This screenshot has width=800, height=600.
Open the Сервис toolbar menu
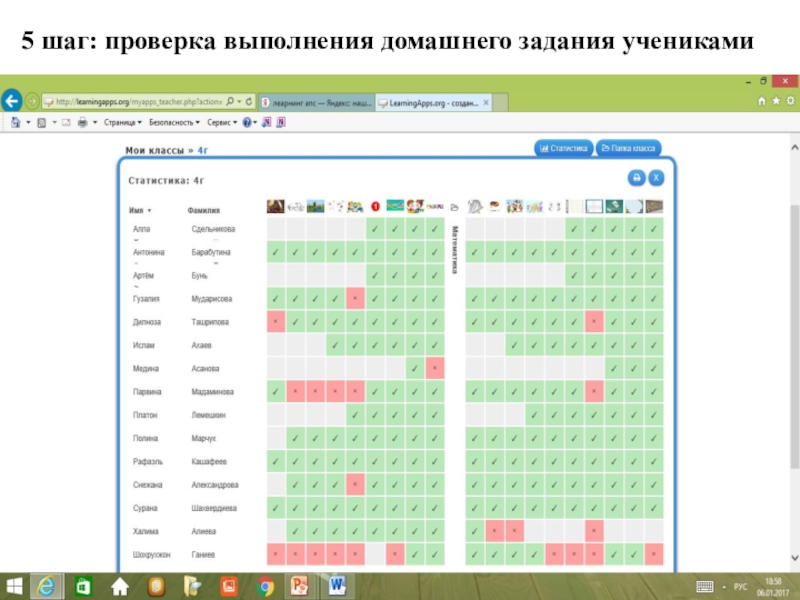tap(222, 122)
